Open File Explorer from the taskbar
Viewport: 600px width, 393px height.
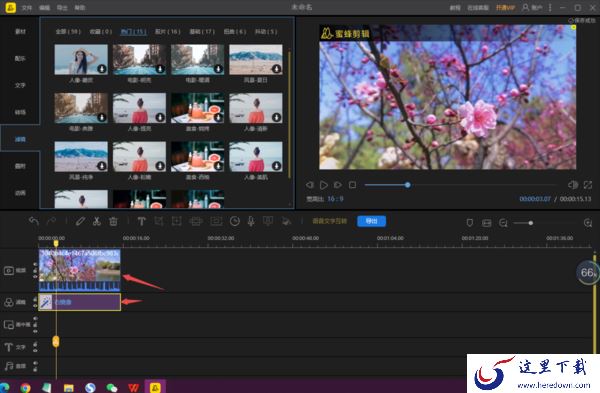(68, 388)
